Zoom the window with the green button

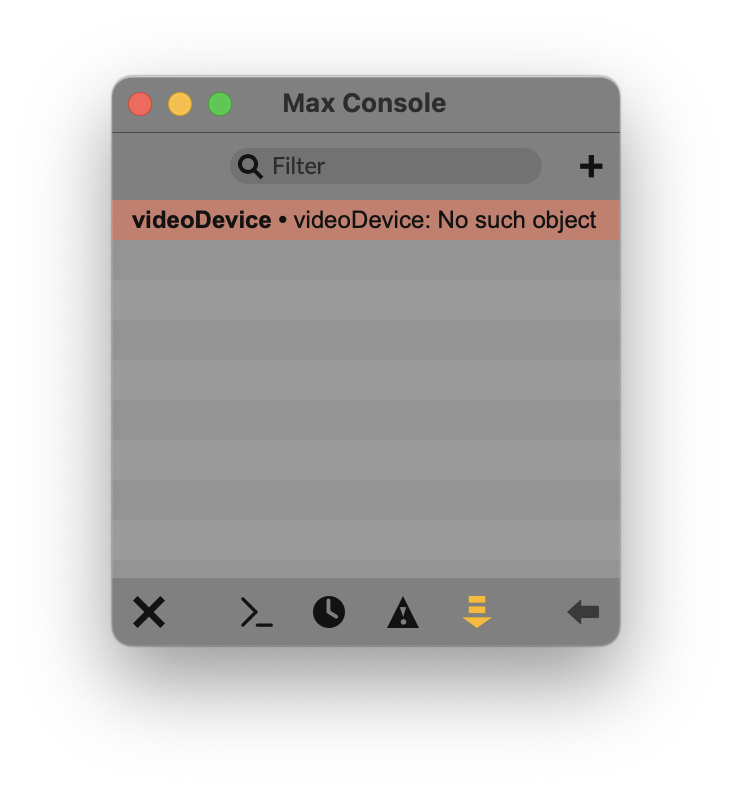[x=220, y=104]
